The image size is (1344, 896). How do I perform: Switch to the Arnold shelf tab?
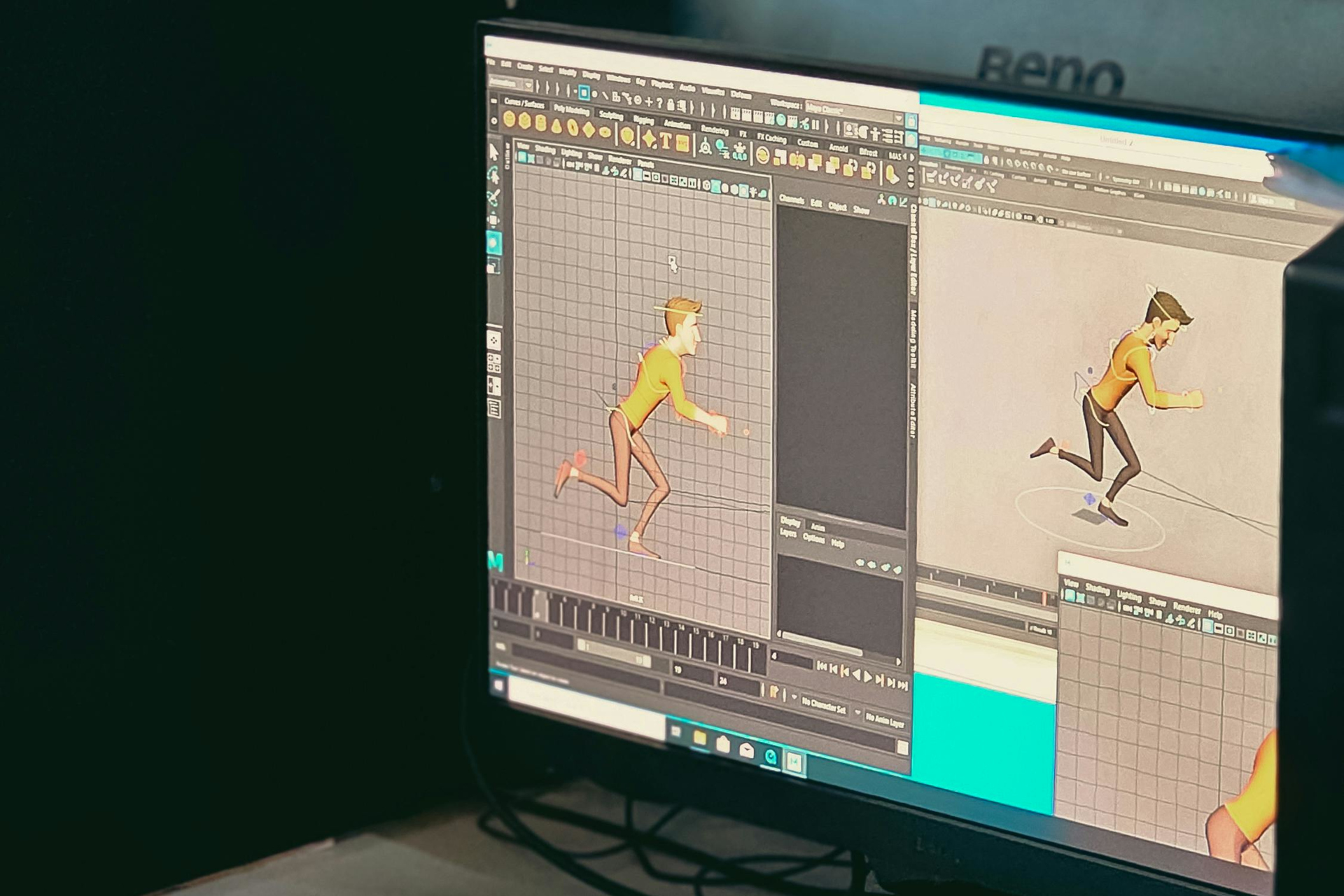838,148
